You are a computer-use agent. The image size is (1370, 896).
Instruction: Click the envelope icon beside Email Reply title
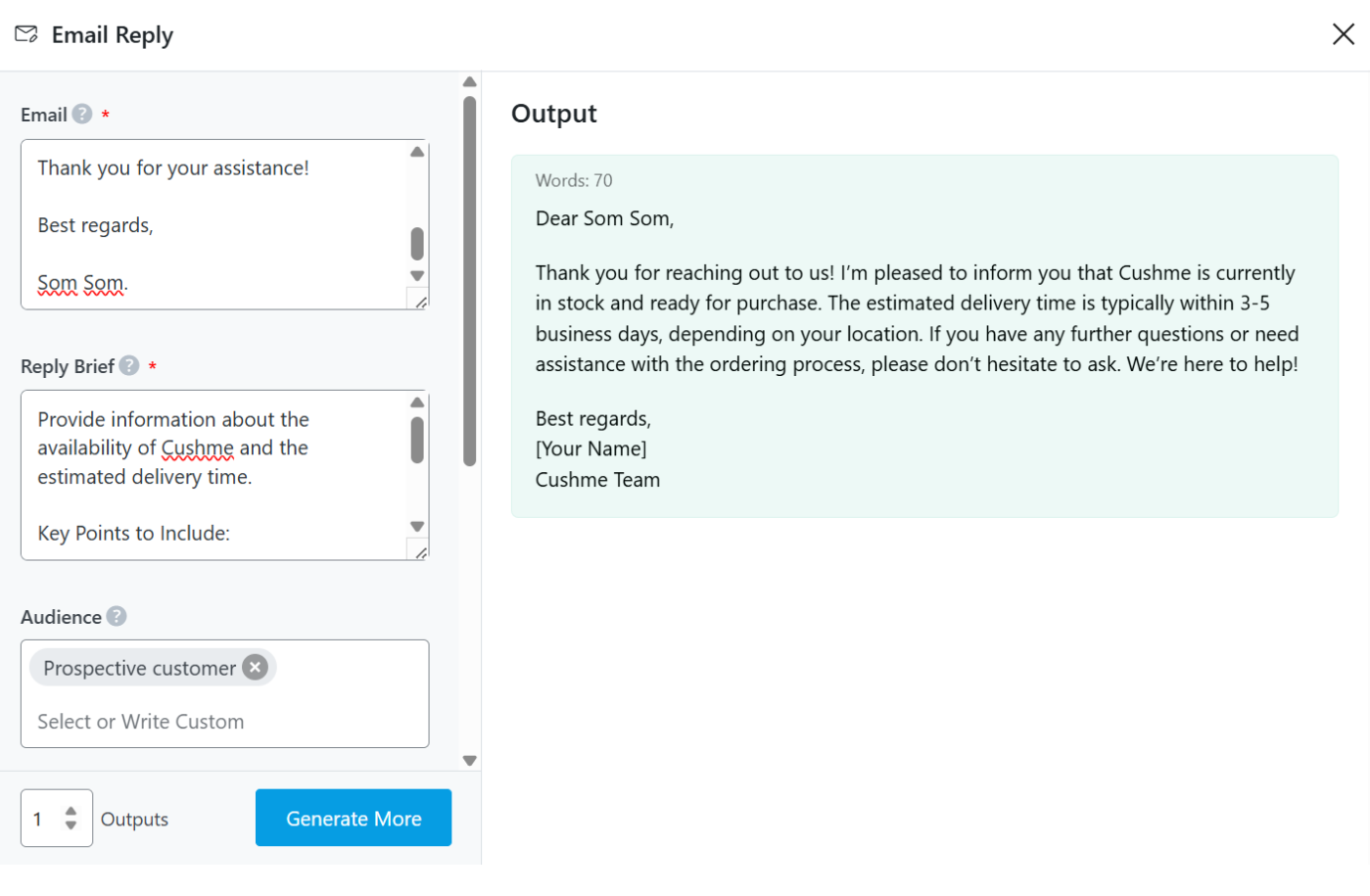pyautogui.click(x=25, y=33)
